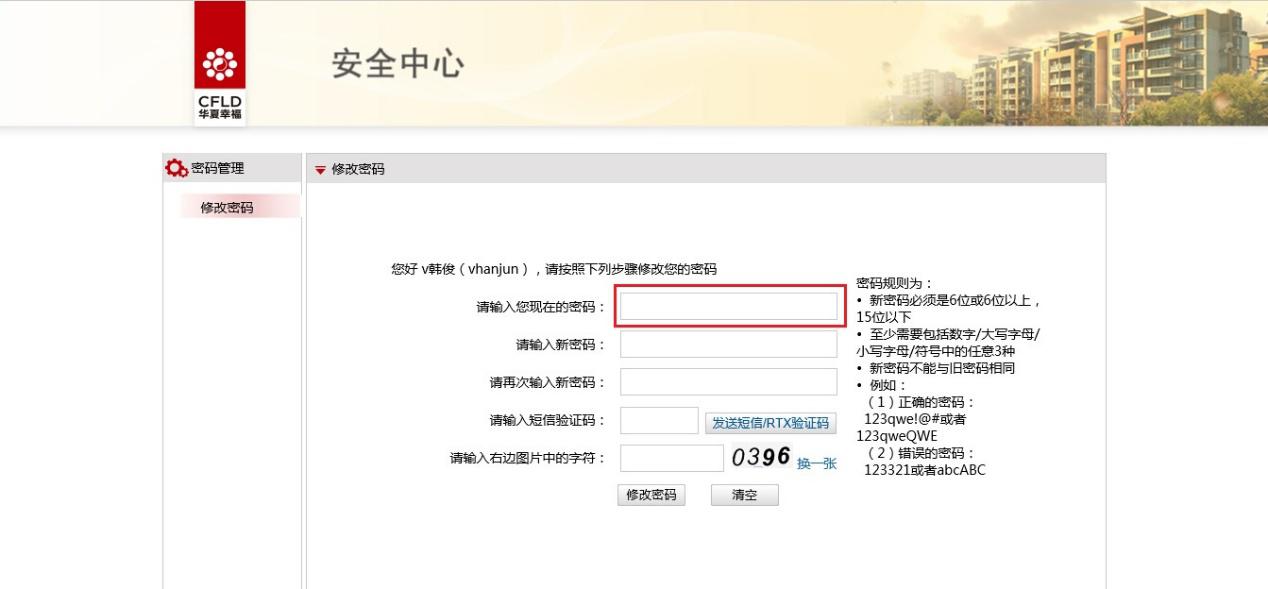Click the 密码管理 sidebar heading text
Image resolution: width=1268 pixels, height=589 pixels.
(217, 168)
